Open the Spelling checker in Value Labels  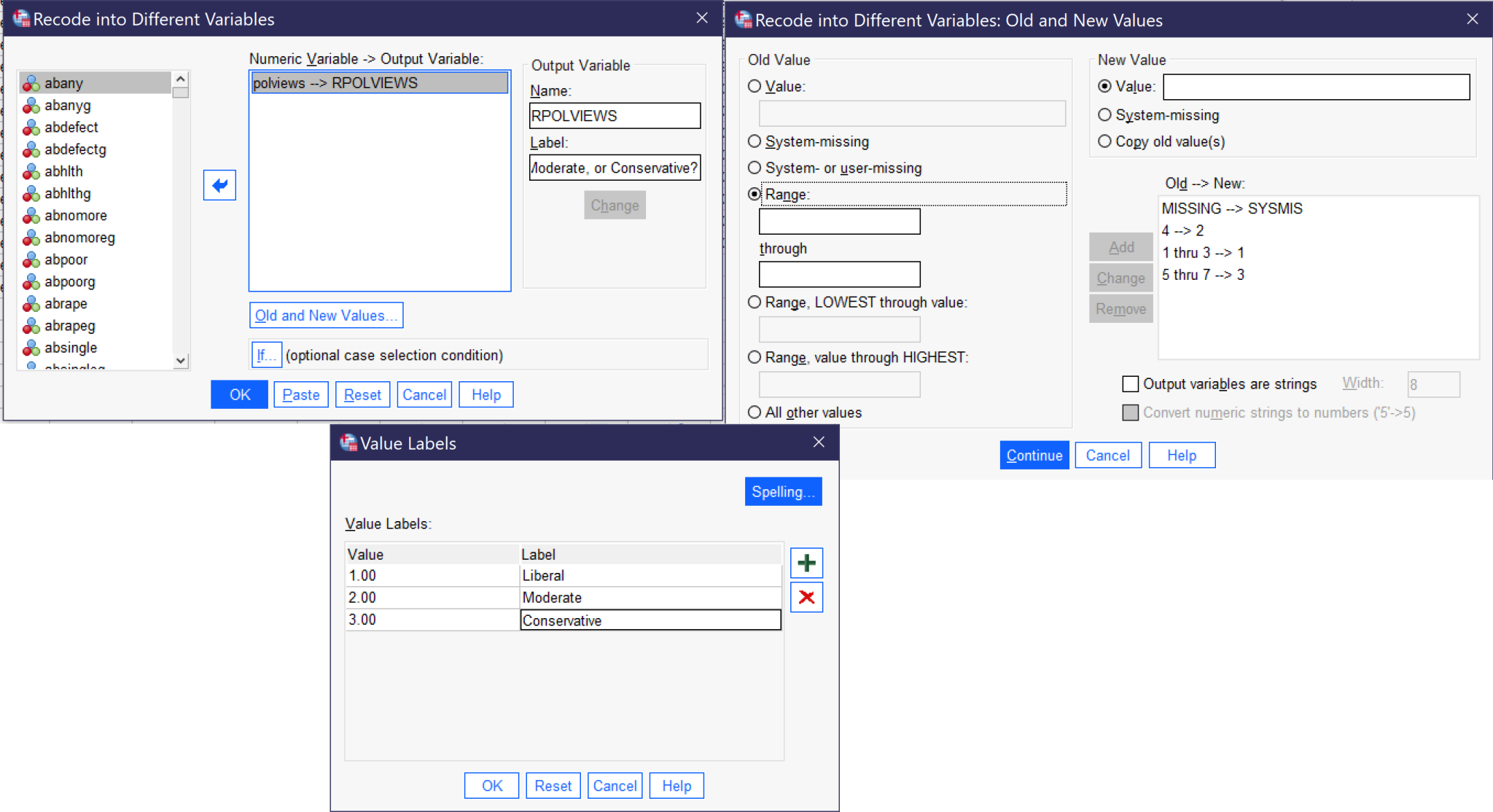point(783,491)
